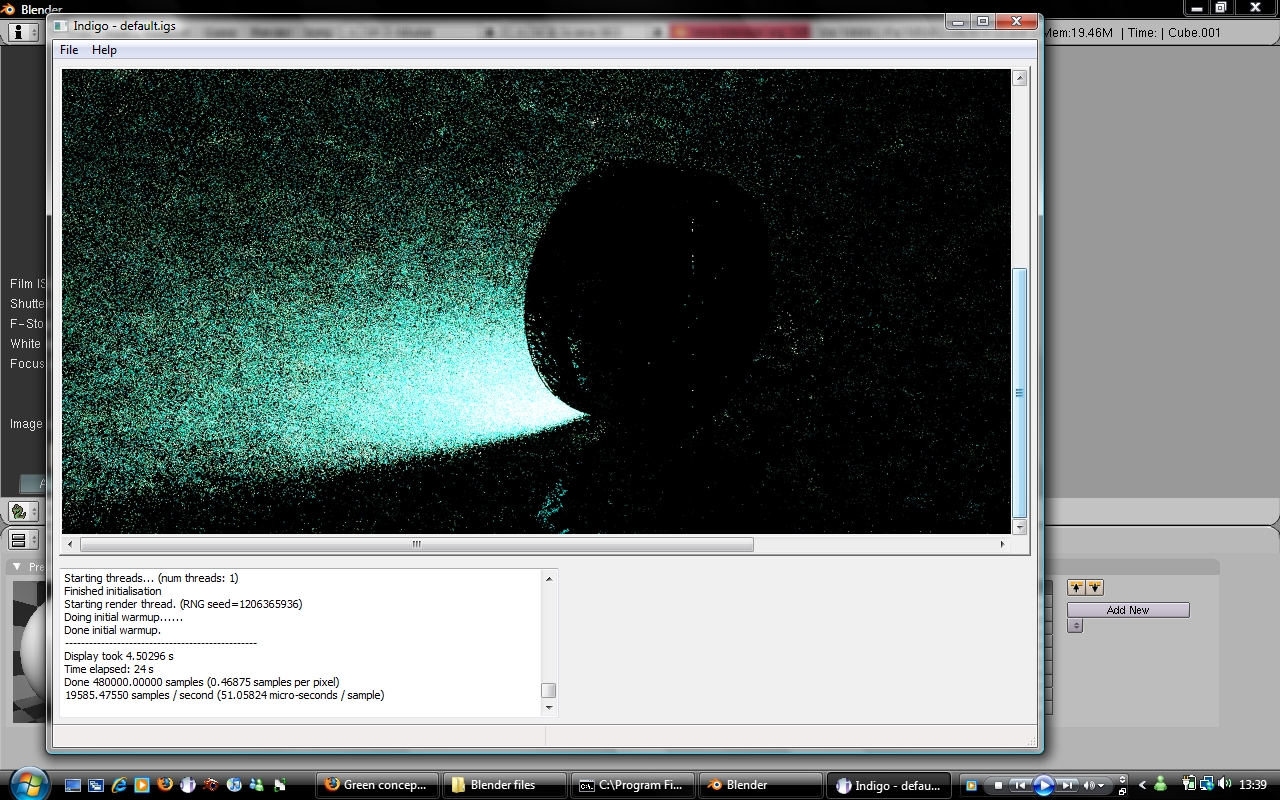Launch Firefox from the Quick Launch bar
1280x800 pixels.
pyautogui.click(x=165, y=785)
